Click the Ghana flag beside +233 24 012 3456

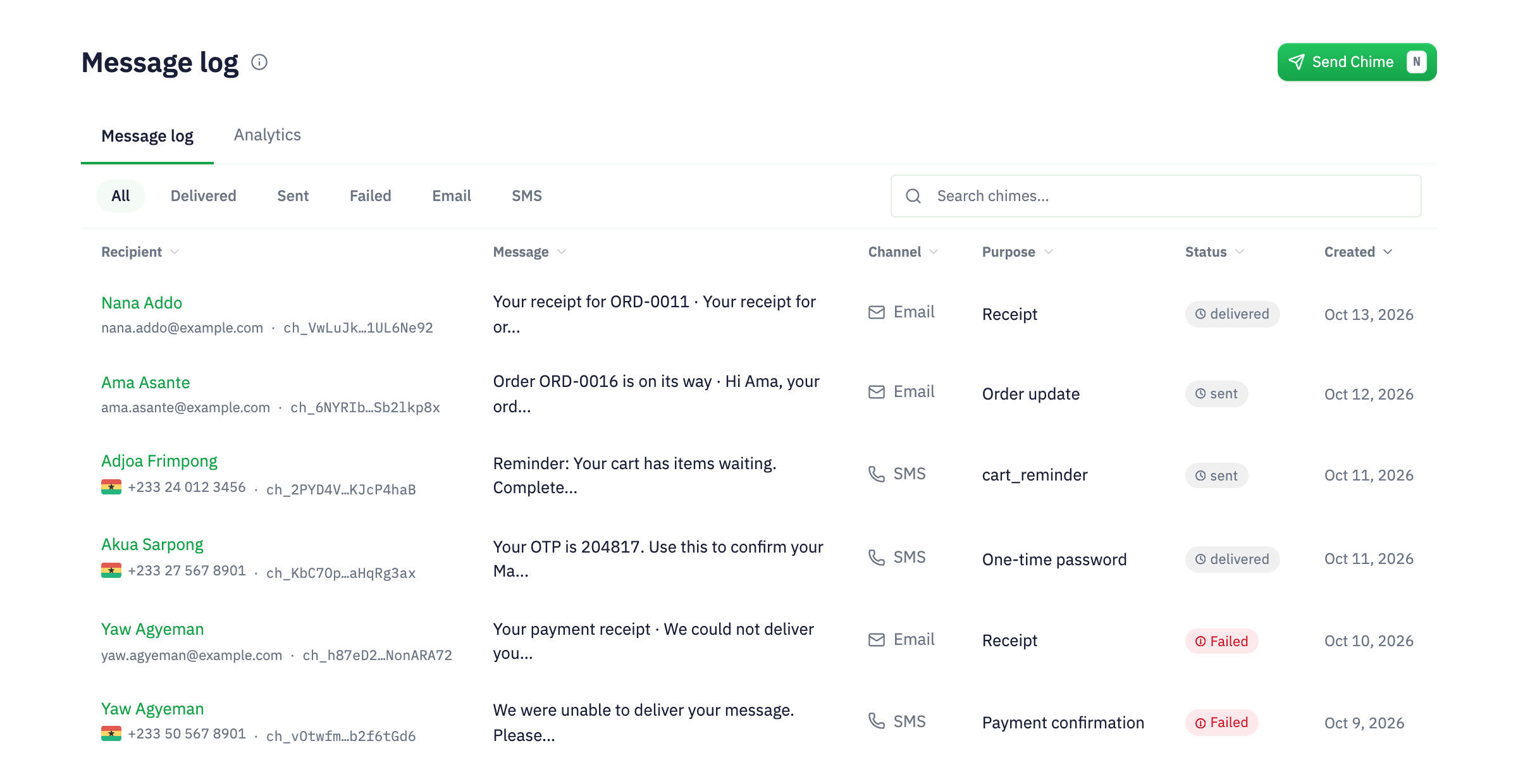coord(111,487)
